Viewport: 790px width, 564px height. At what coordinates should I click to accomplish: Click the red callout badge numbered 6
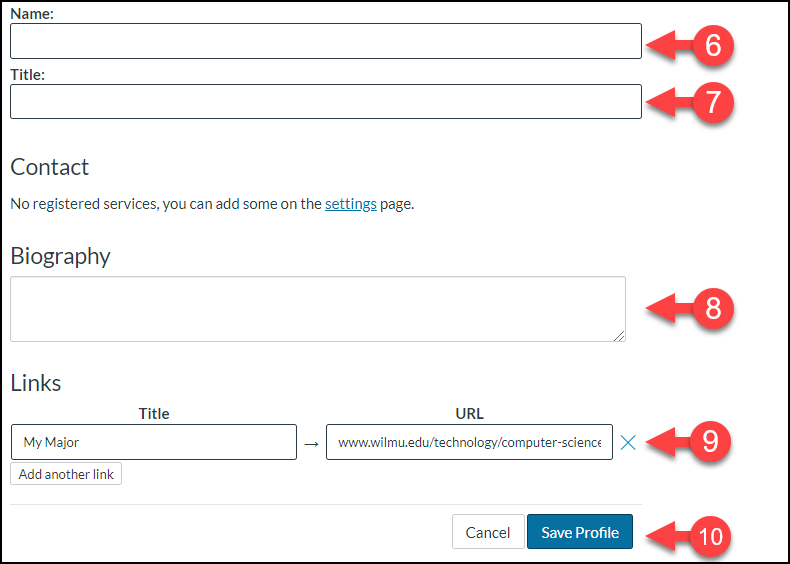[x=713, y=45]
